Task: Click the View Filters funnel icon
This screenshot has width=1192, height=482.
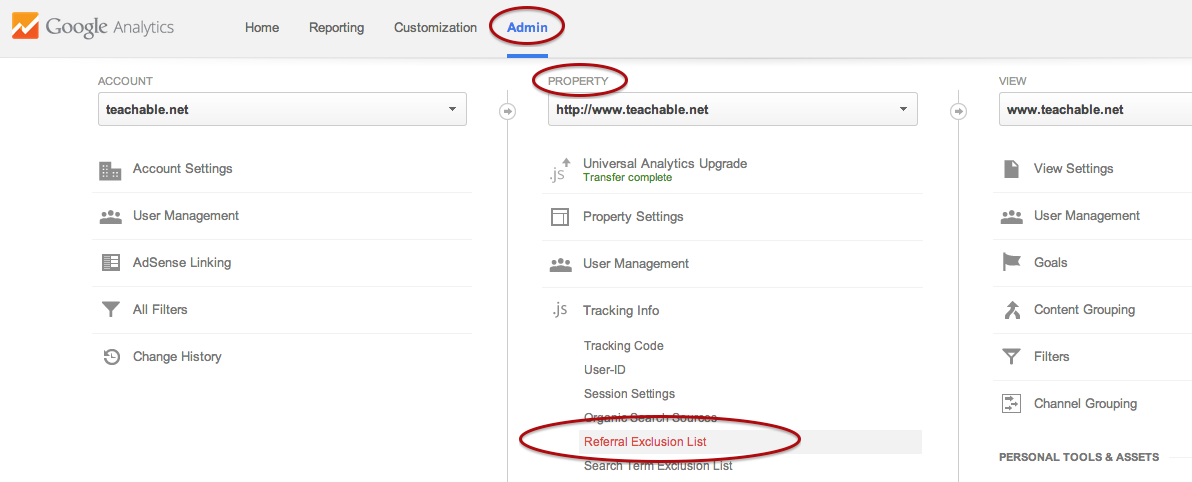Action: [1011, 357]
